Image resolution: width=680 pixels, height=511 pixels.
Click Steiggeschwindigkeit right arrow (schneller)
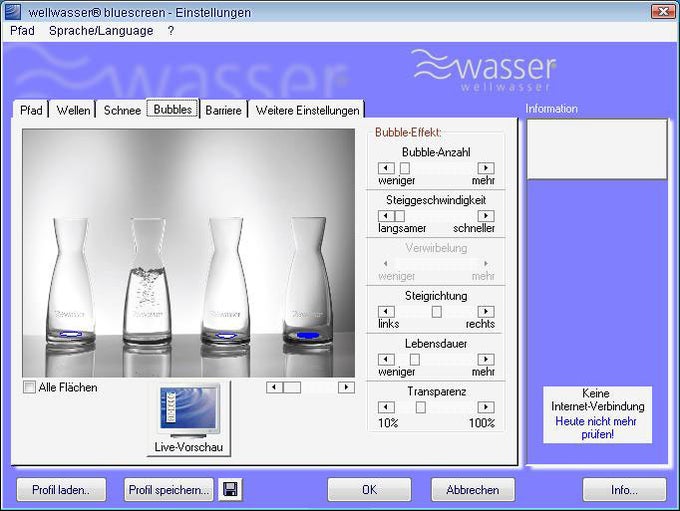coord(486,216)
